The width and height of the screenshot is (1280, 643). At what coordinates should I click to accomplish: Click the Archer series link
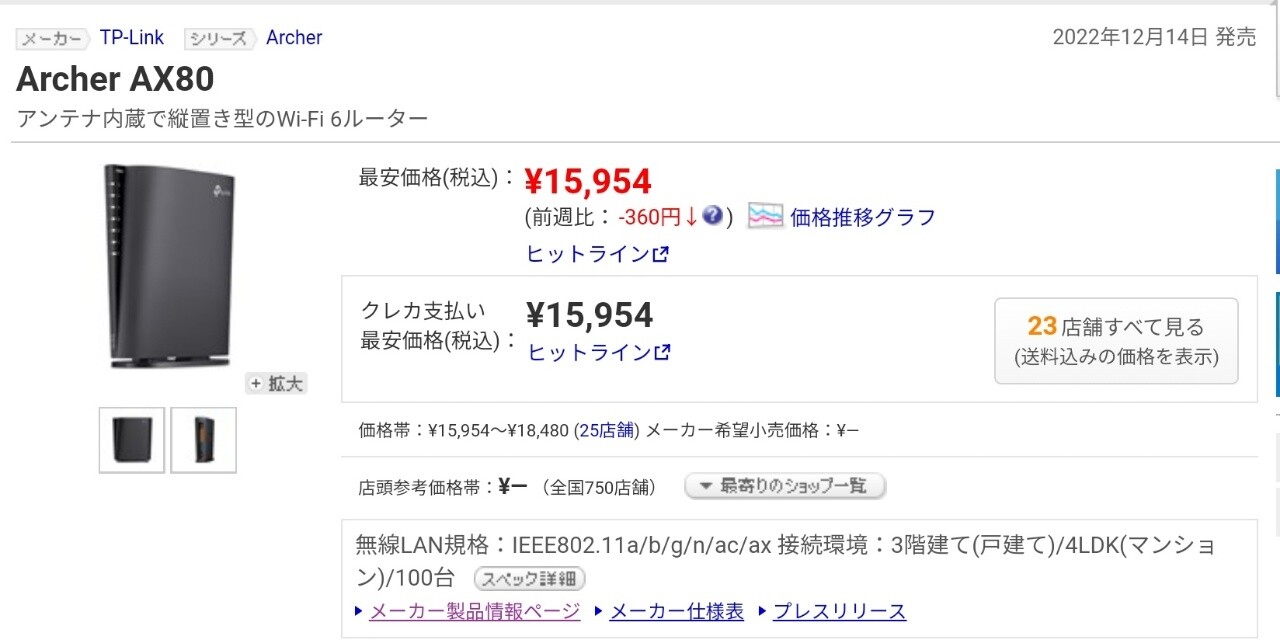pyautogui.click(x=294, y=38)
